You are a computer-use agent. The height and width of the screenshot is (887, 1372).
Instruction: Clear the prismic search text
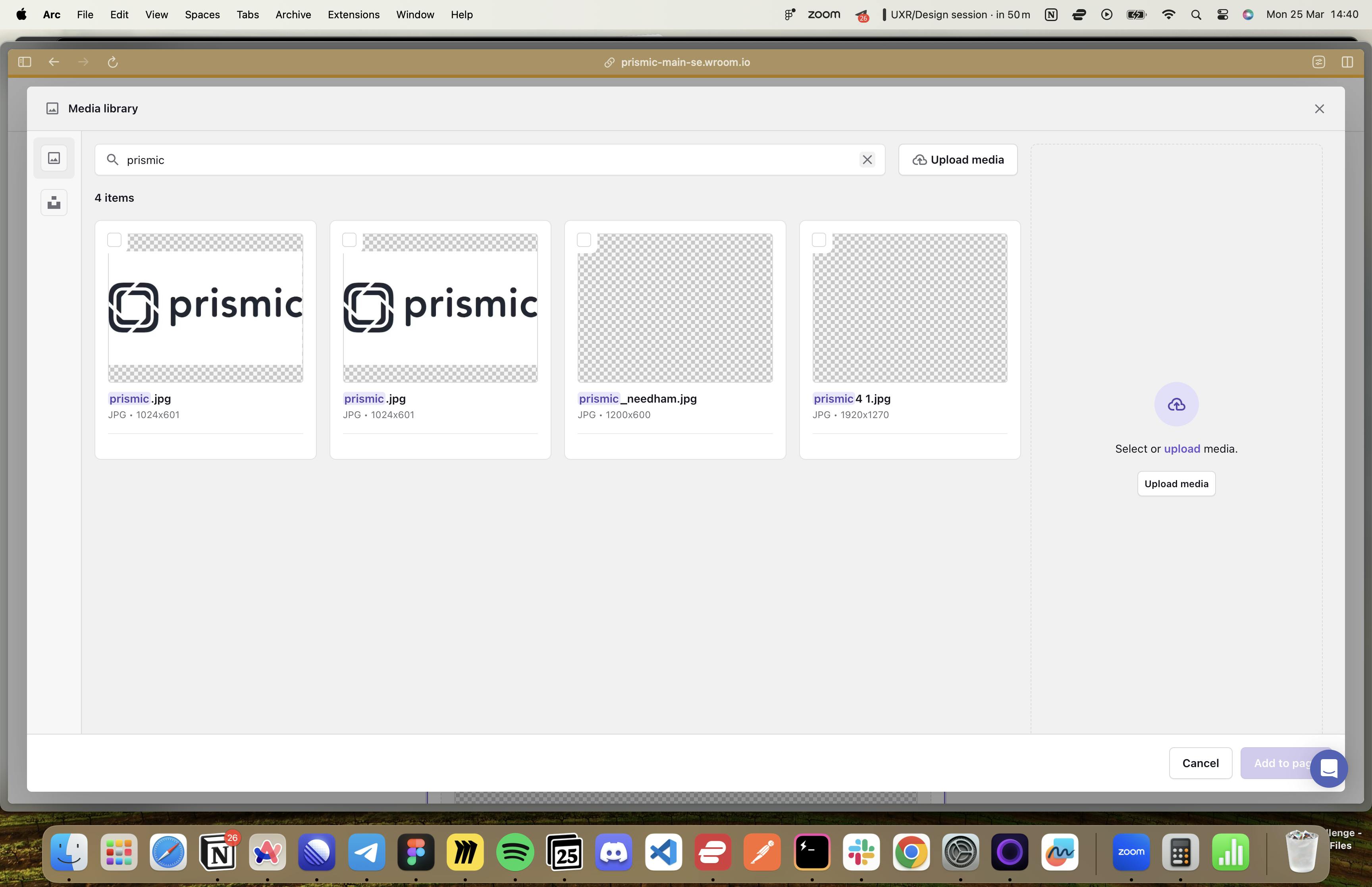coord(867,160)
